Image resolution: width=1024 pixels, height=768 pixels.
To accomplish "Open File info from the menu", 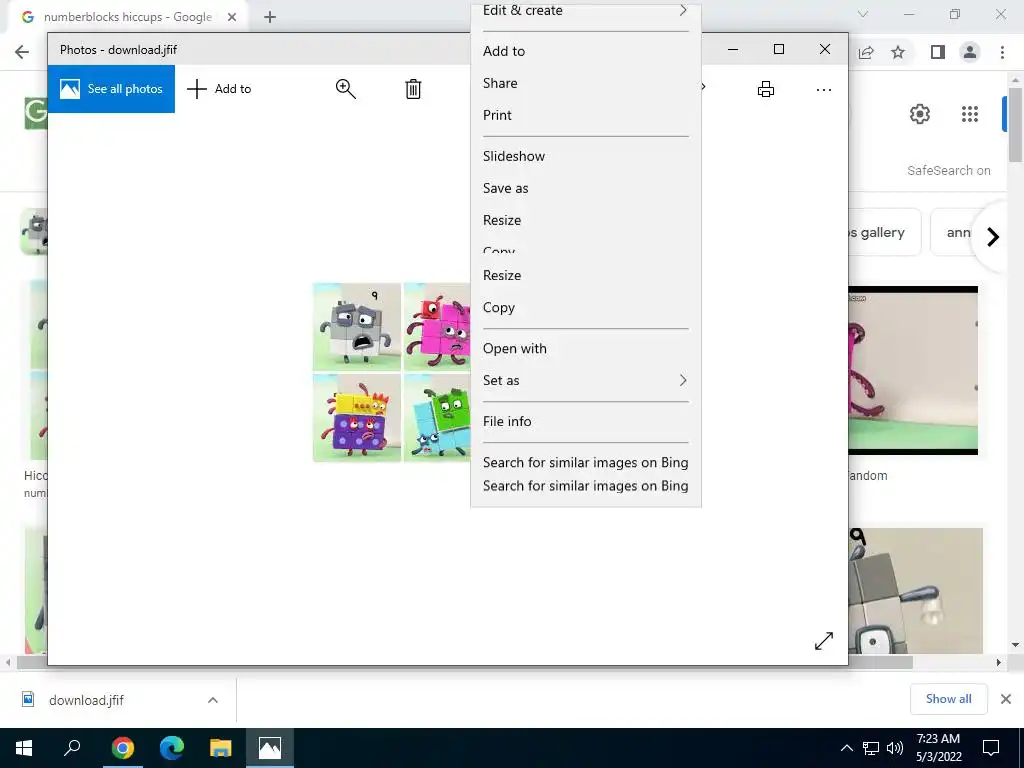I will 585,421.
